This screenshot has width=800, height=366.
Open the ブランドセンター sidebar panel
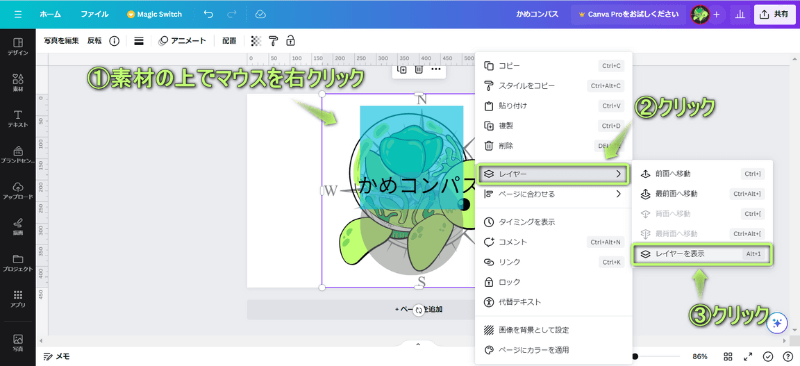point(18,155)
